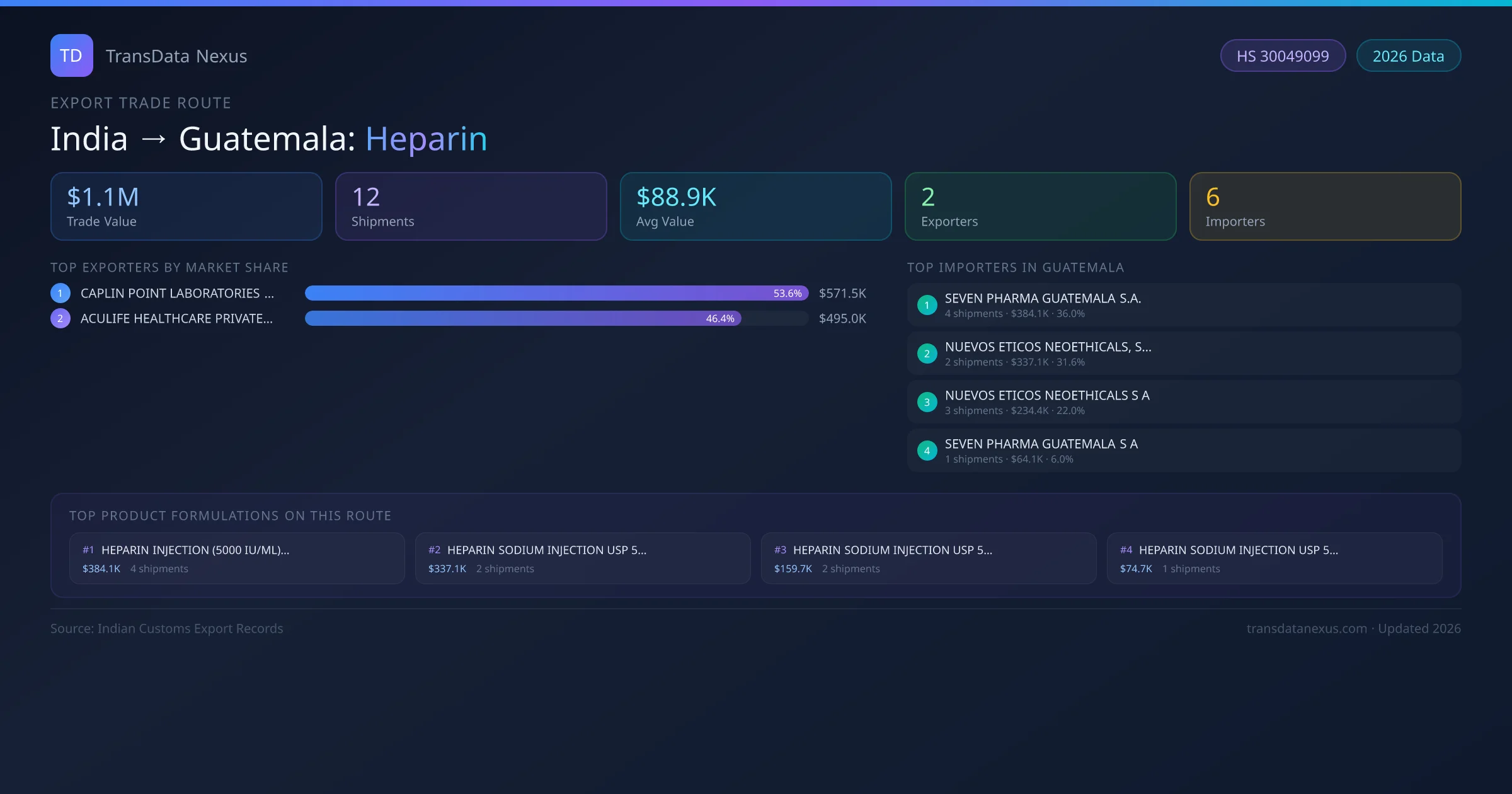Click the TD logo icon
Viewport: 1512px width, 794px height.
click(x=71, y=55)
